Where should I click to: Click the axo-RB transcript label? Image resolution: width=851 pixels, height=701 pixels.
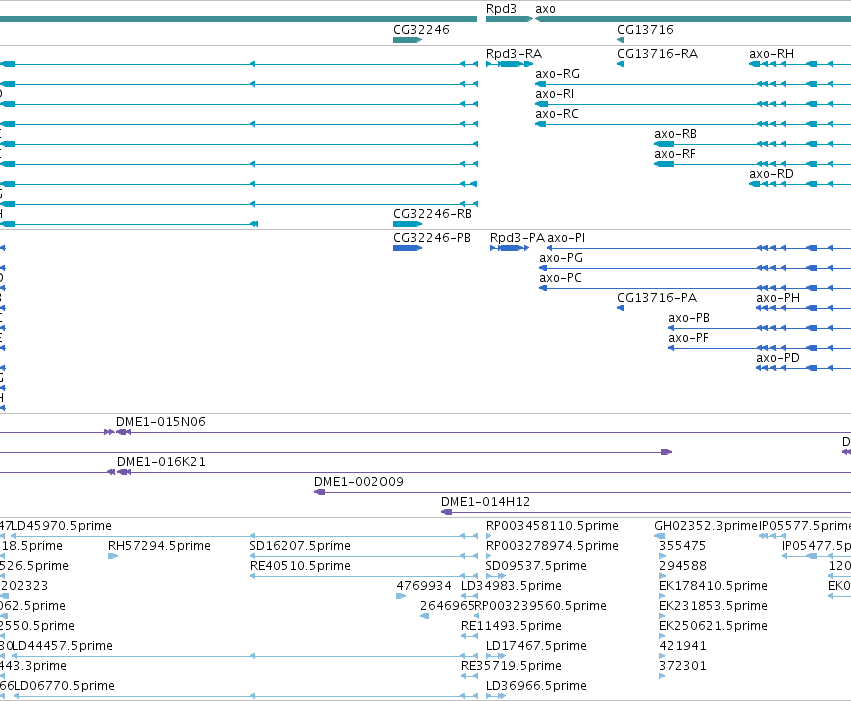point(675,134)
